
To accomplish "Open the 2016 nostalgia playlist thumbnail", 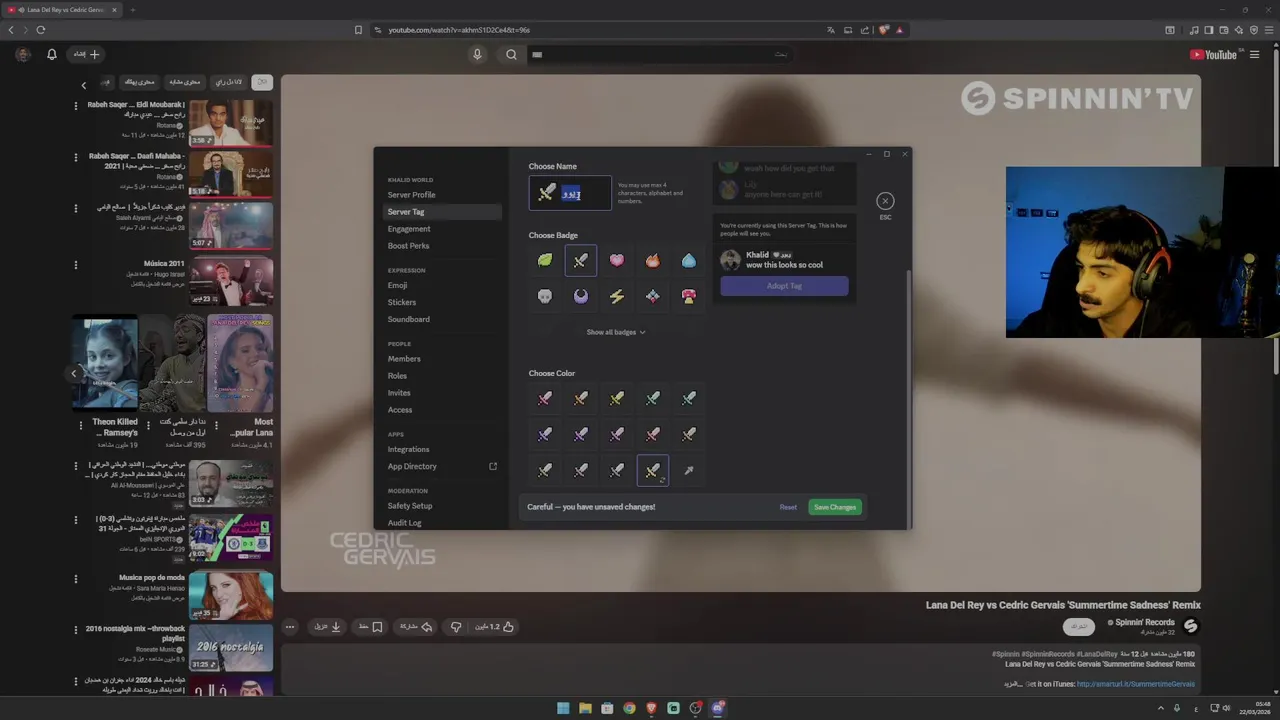I will click(231, 647).
